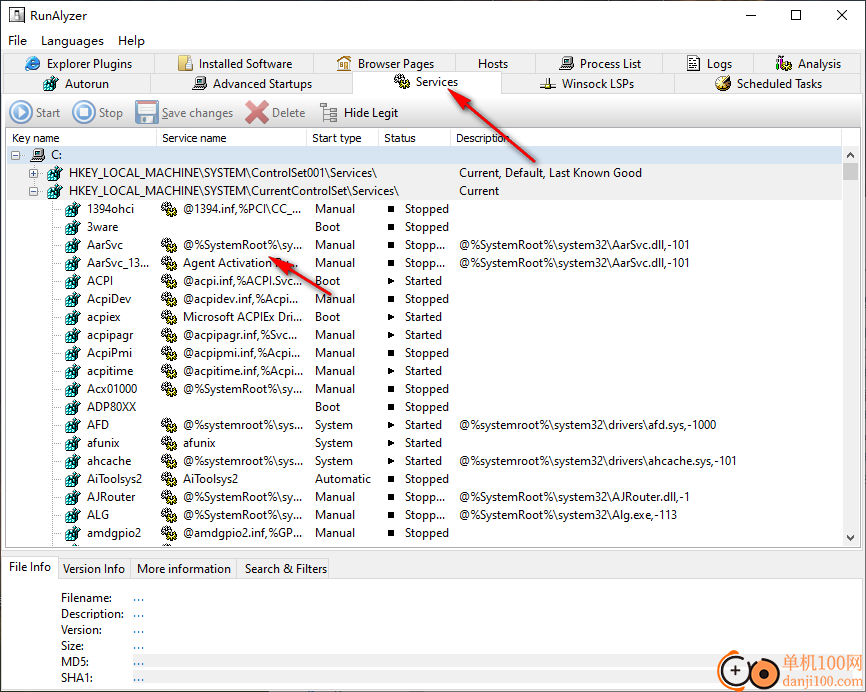Select the acpitime service key
Image resolution: width=866 pixels, height=692 pixels.
click(110, 371)
